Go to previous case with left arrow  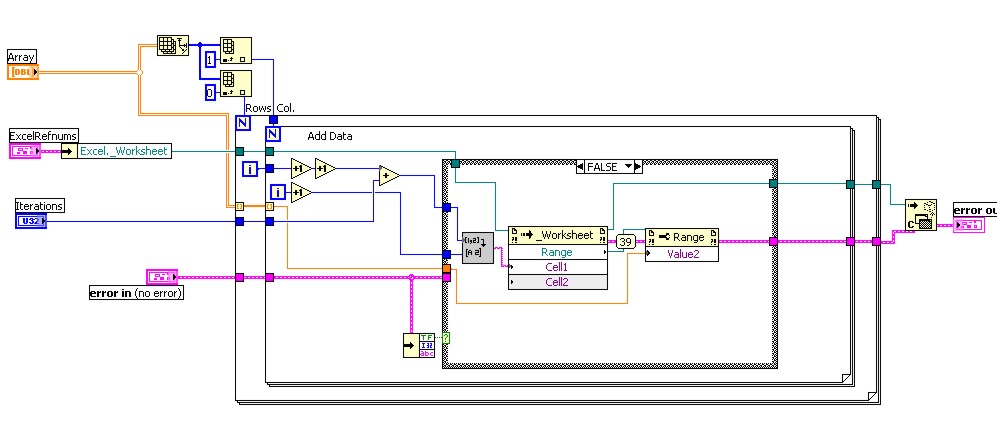[x=580, y=167]
